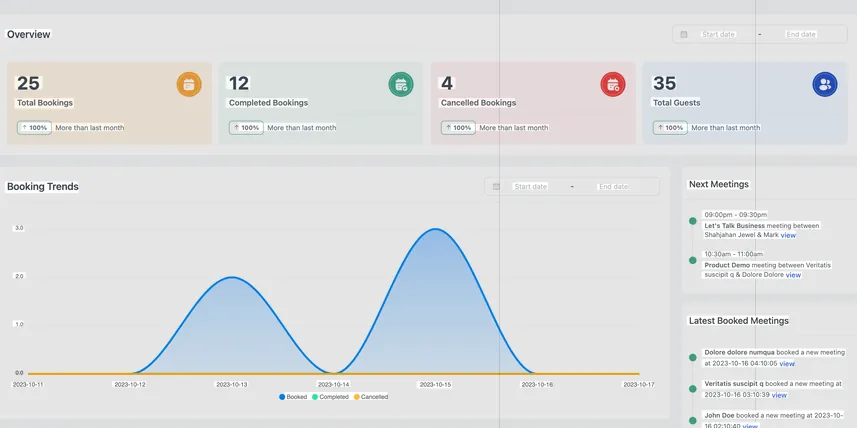857x428 pixels.
Task: Click green timeline dot beside Veritatis suscipit q
Action: coord(692,389)
